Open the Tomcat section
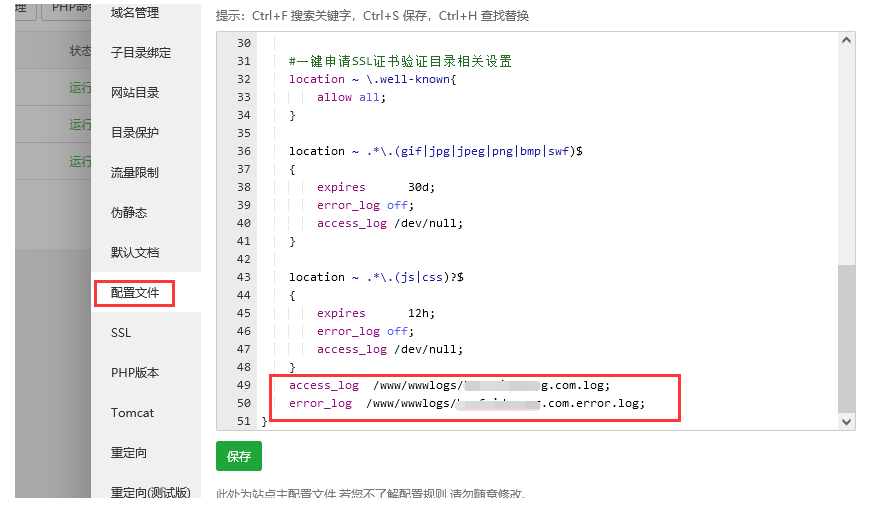Viewport: 877px width, 508px height. [x=132, y=413]
